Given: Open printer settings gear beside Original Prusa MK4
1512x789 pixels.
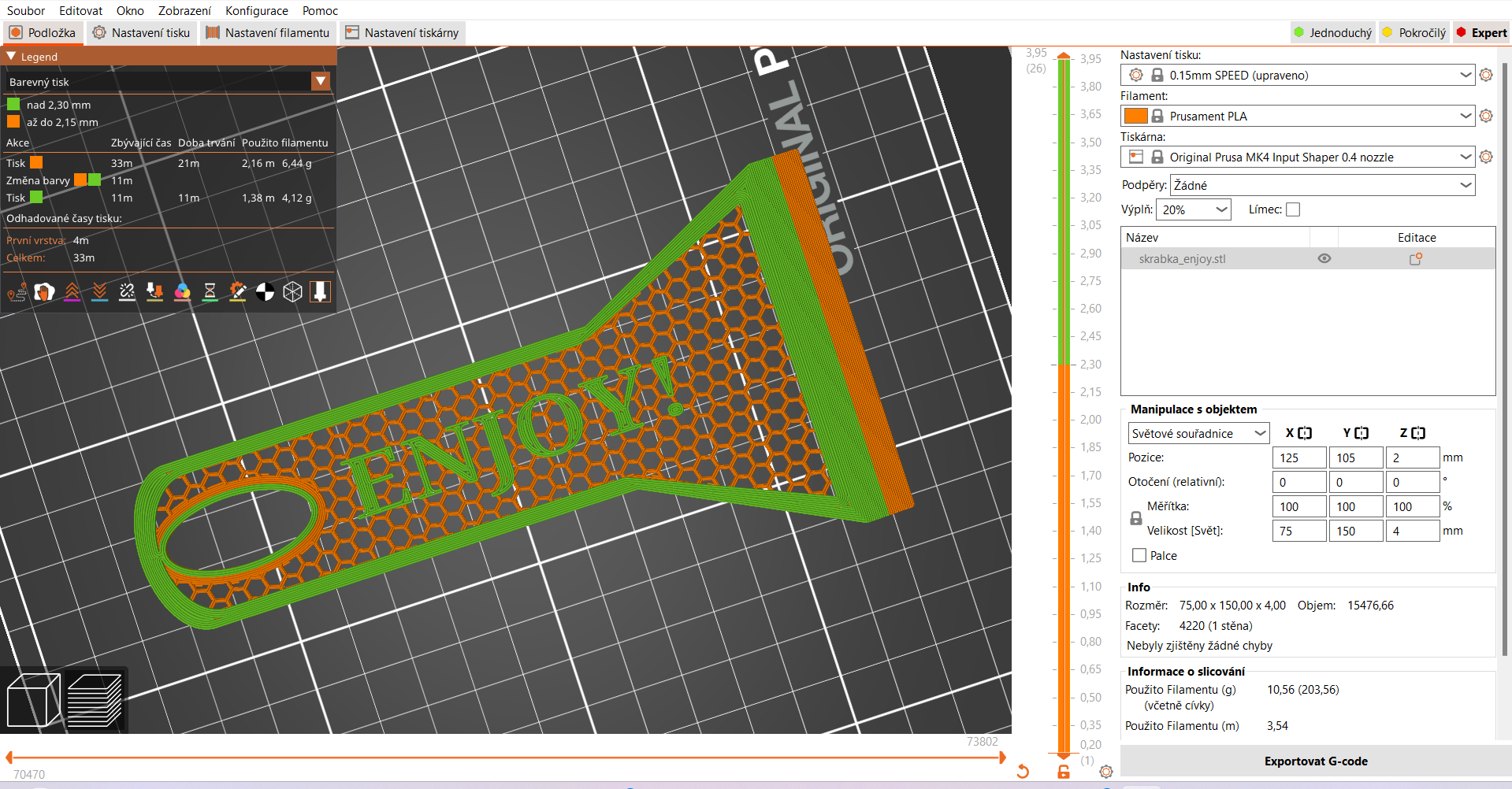Looking at the screenshot, I should click(x=1486, y=157).
